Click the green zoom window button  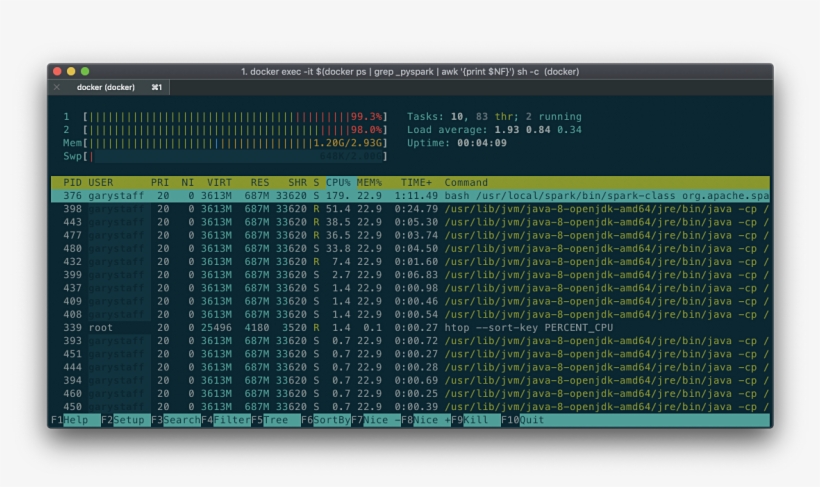pos(85,72)
